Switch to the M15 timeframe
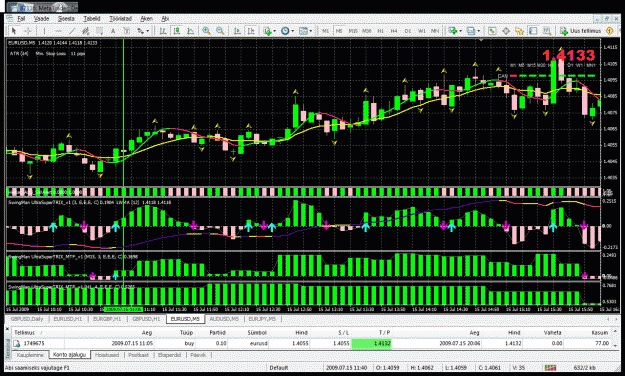The height and width of the screenshot is (376, 625). pyautogui.click(x=353, y=31)
